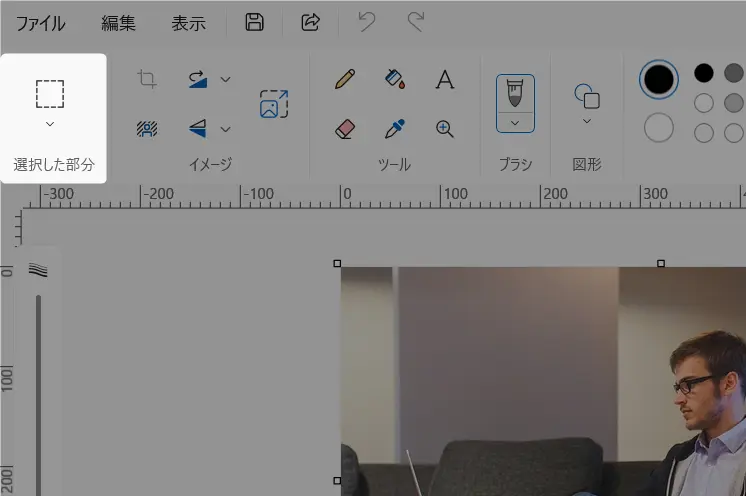The width and height of the screenshot is (746, 496).
Task: Select the eraser tool
Action: point(344,129)
